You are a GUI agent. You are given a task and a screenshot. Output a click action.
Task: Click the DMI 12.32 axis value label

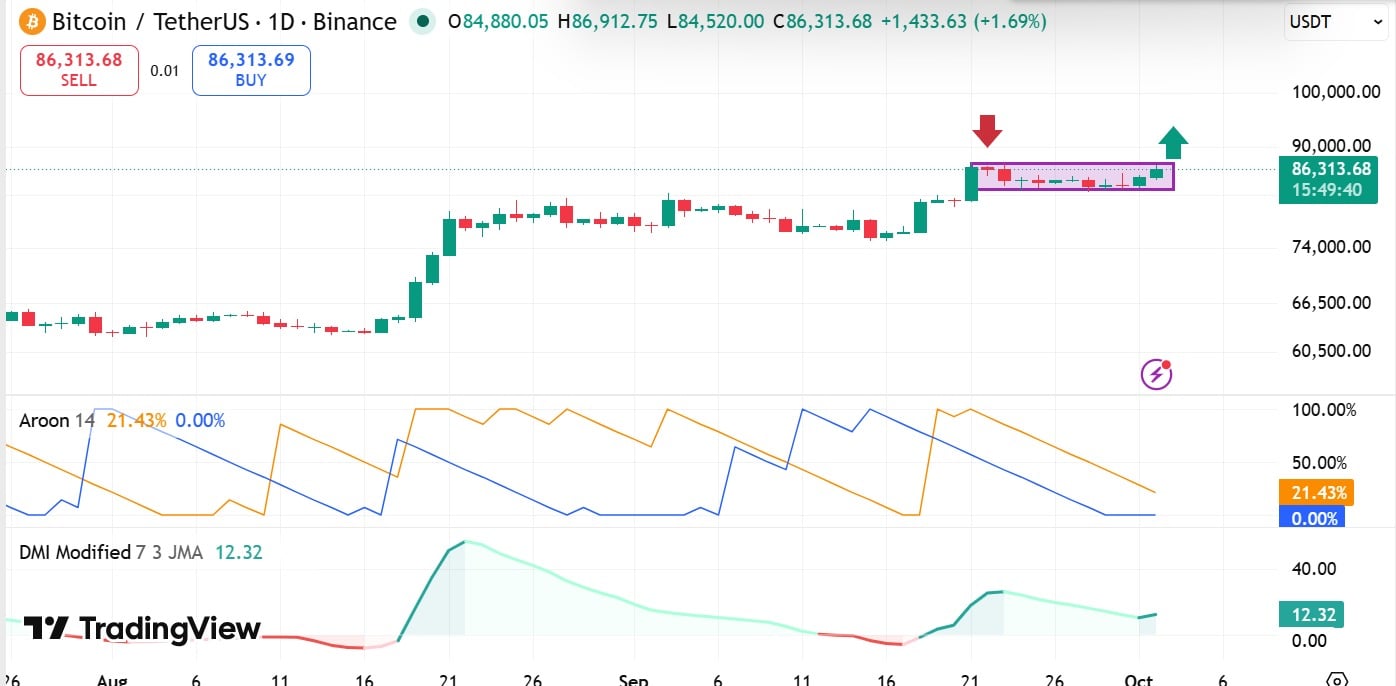(1311, 615)
